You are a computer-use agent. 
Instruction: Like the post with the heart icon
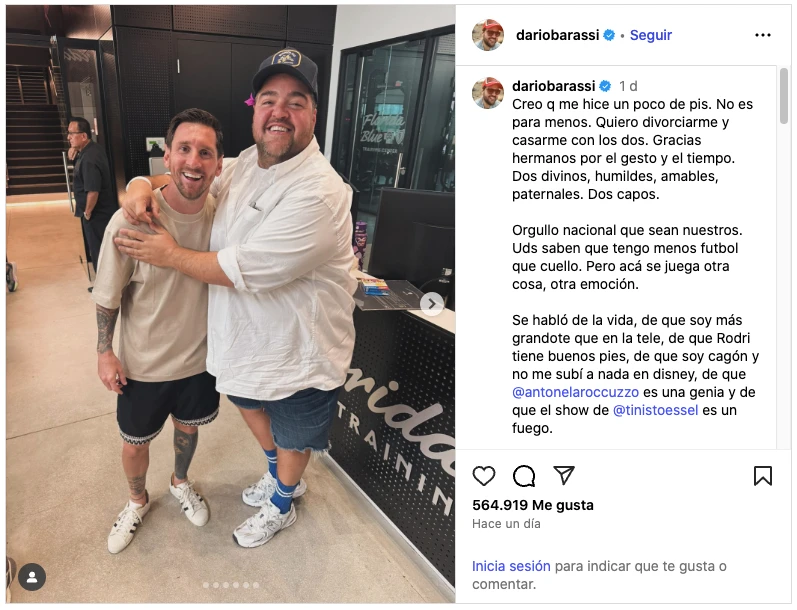pos(483,476)
